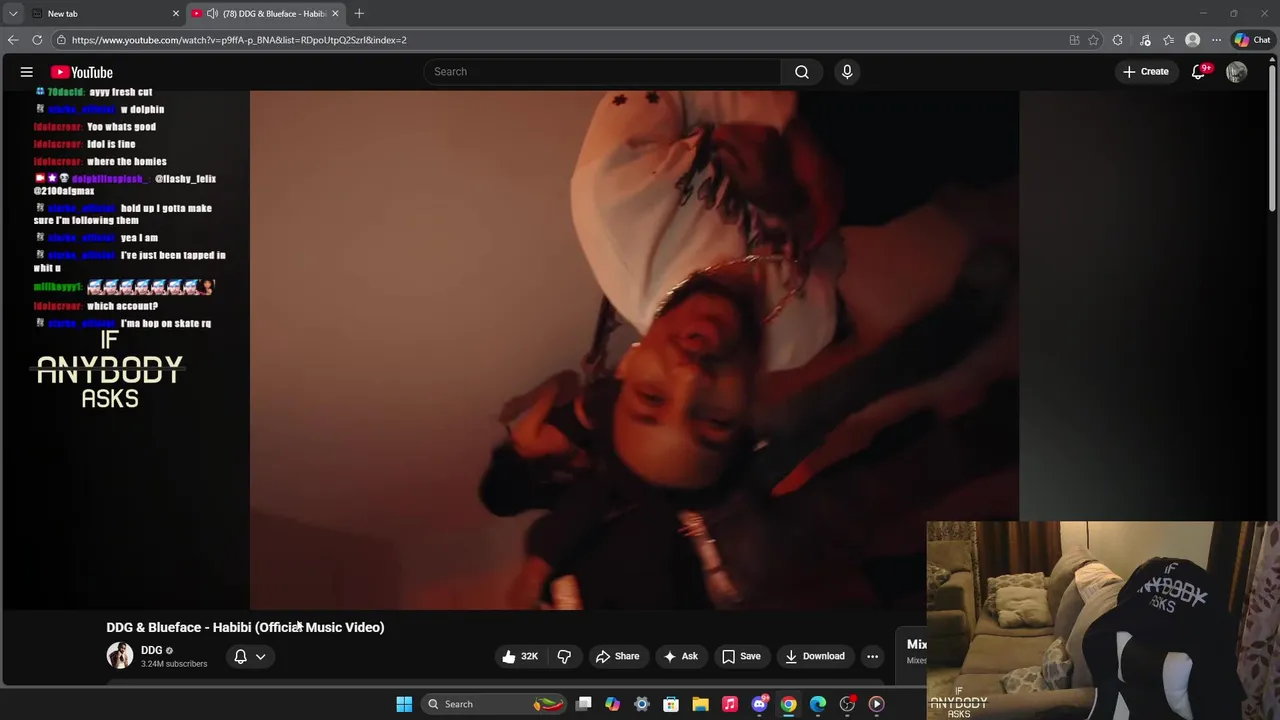
Task: Close the New tab browser tab
Action: (176, 14)
